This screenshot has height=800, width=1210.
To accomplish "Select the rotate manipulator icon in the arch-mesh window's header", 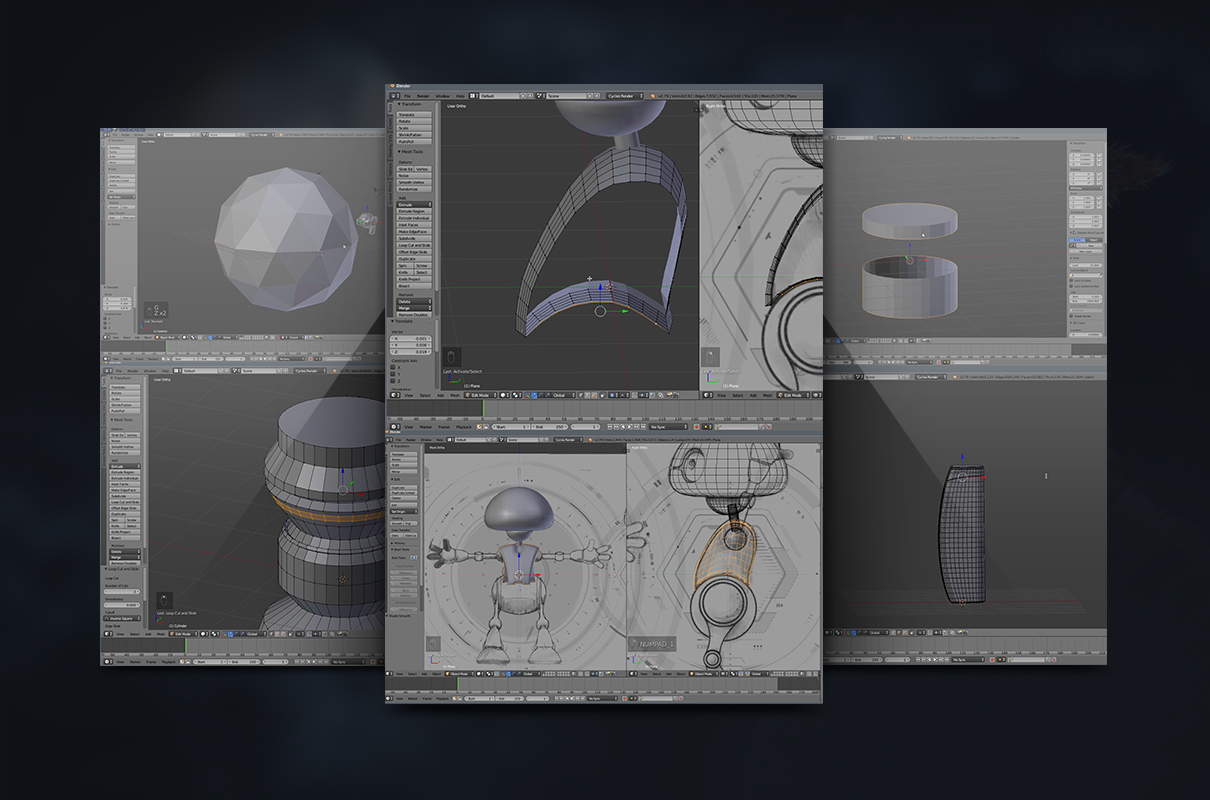I will 541,395.
